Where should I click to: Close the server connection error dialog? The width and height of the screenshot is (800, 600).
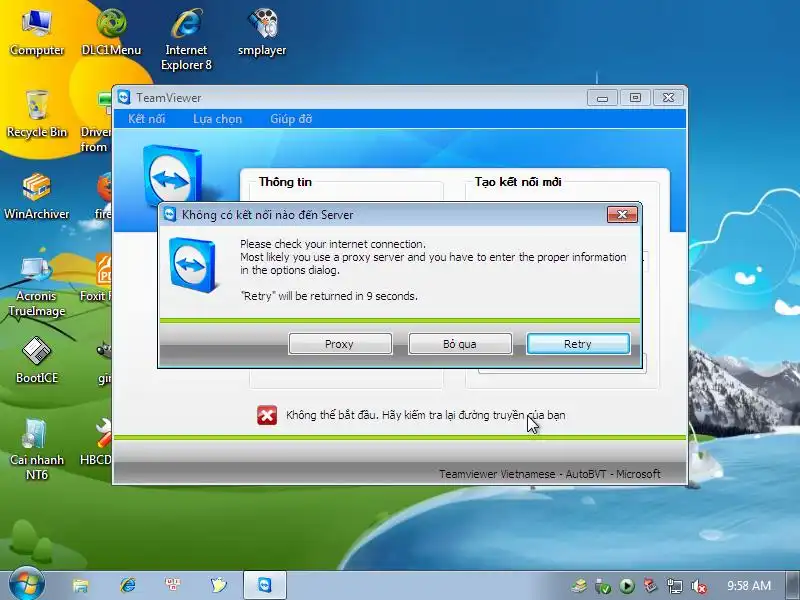tap(622, 214)
